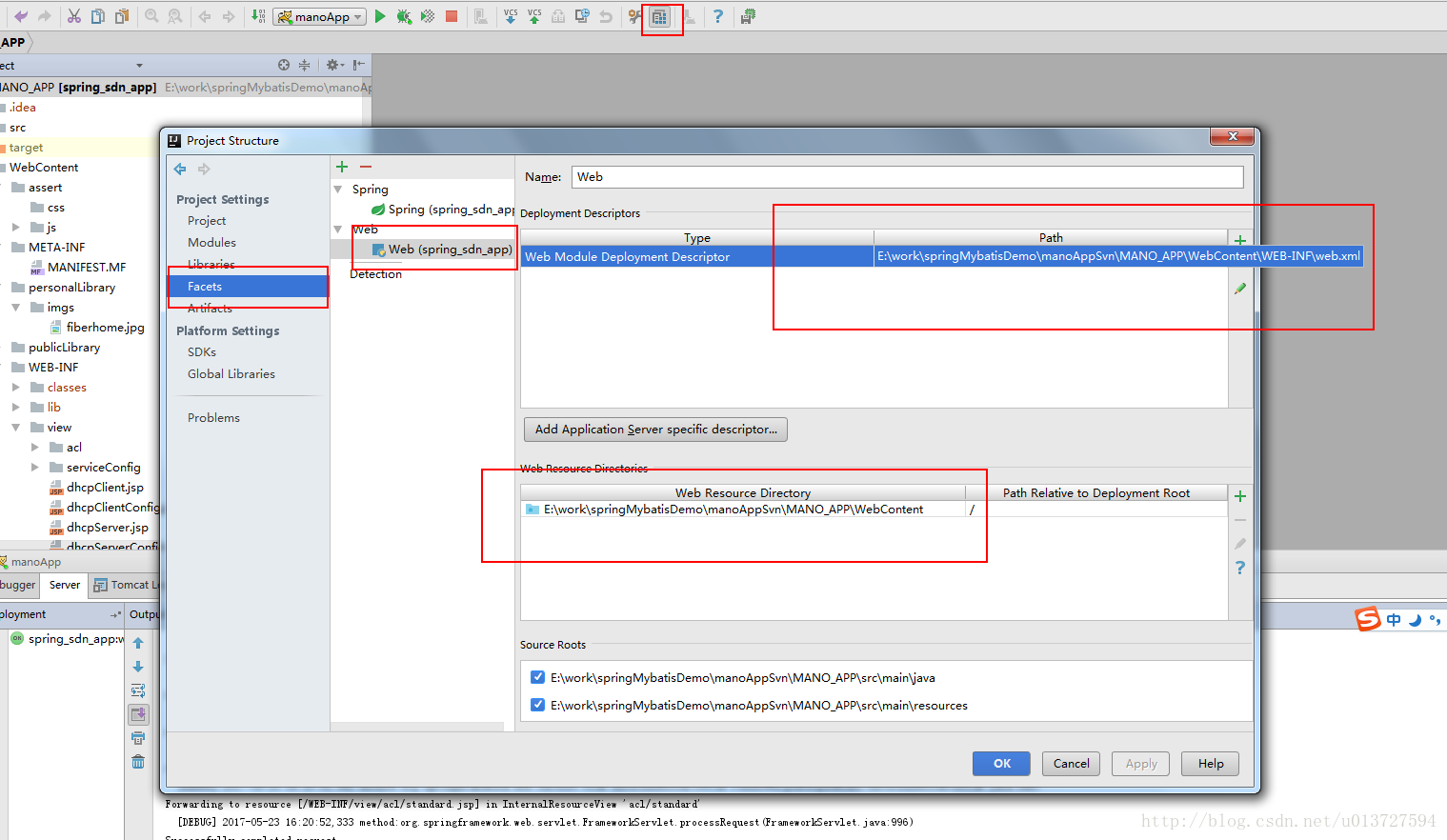Image resolution: width=1447 pixels, height=840 pixels.
Task: Click the facet Name input field
Action: [908, 177]
